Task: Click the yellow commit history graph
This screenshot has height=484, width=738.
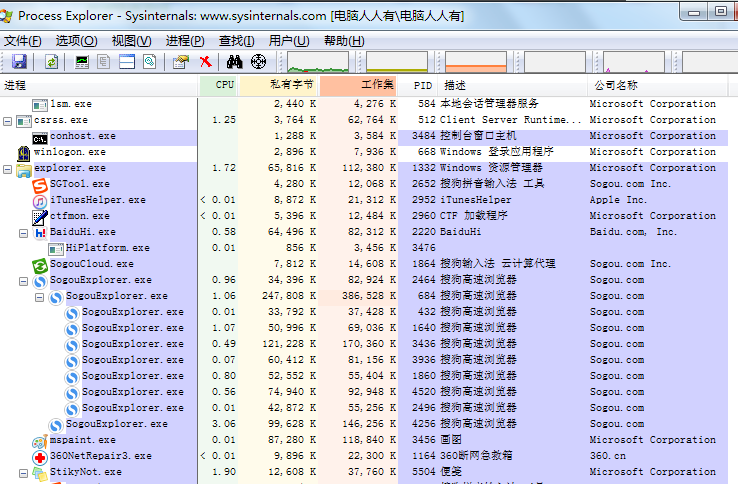Action: tap(397, 62)
